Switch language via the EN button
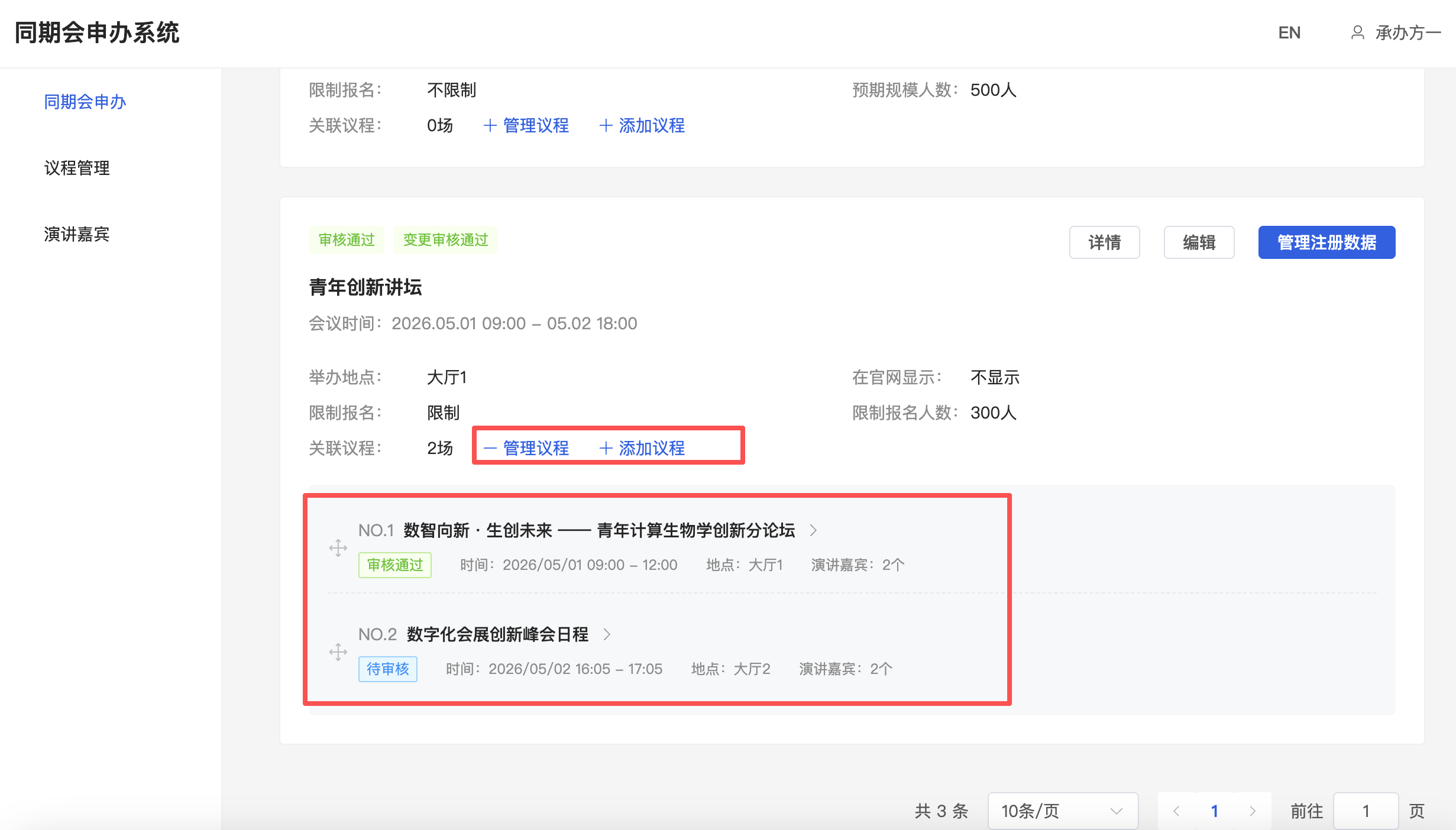Viewport: 1456px width, 830px height. [x=1289, y=33]
